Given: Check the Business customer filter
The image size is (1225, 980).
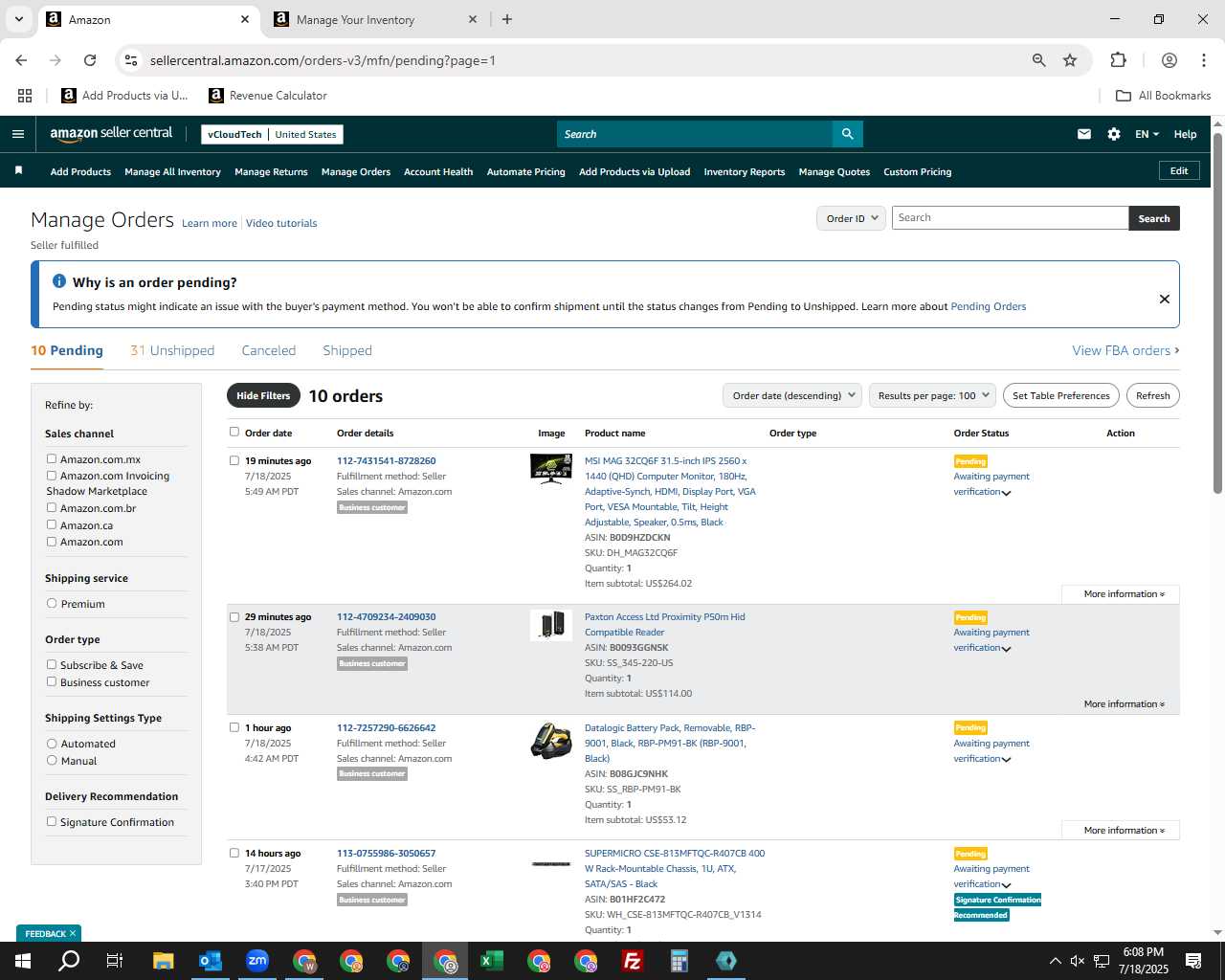Looking at the screenshot, I should point(52,681).
